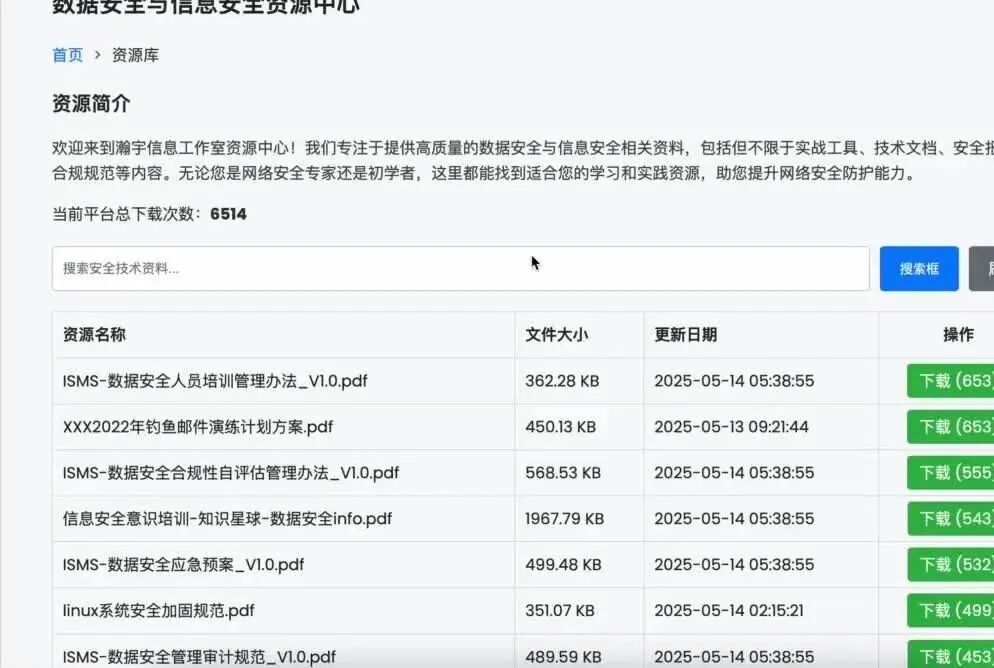Sort by the 资源名称 column header
The height and width of the screenshot is (668, 994).
coord(94,335)
